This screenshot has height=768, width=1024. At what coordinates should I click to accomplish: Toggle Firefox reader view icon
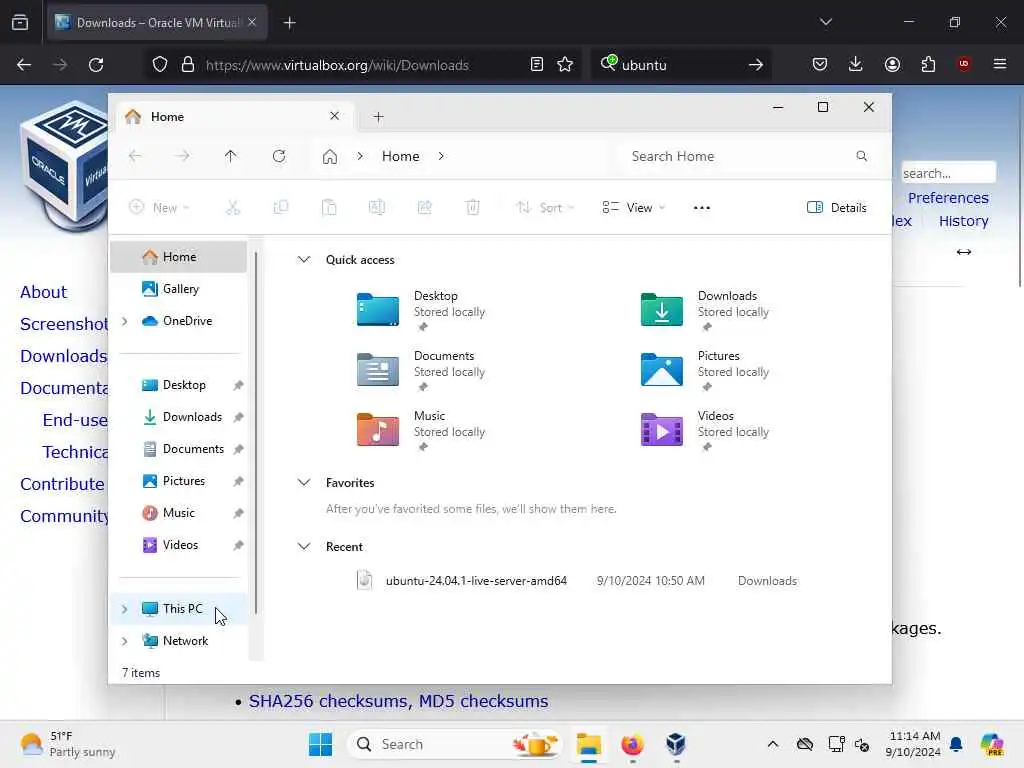536,65
